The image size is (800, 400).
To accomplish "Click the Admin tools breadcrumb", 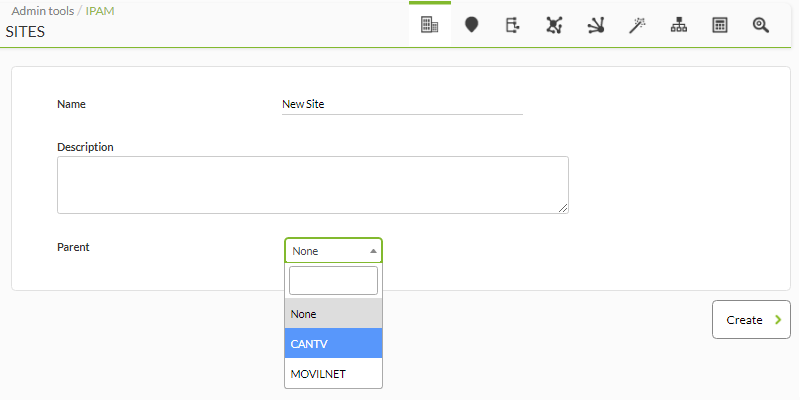I will [x=43, y=11].
